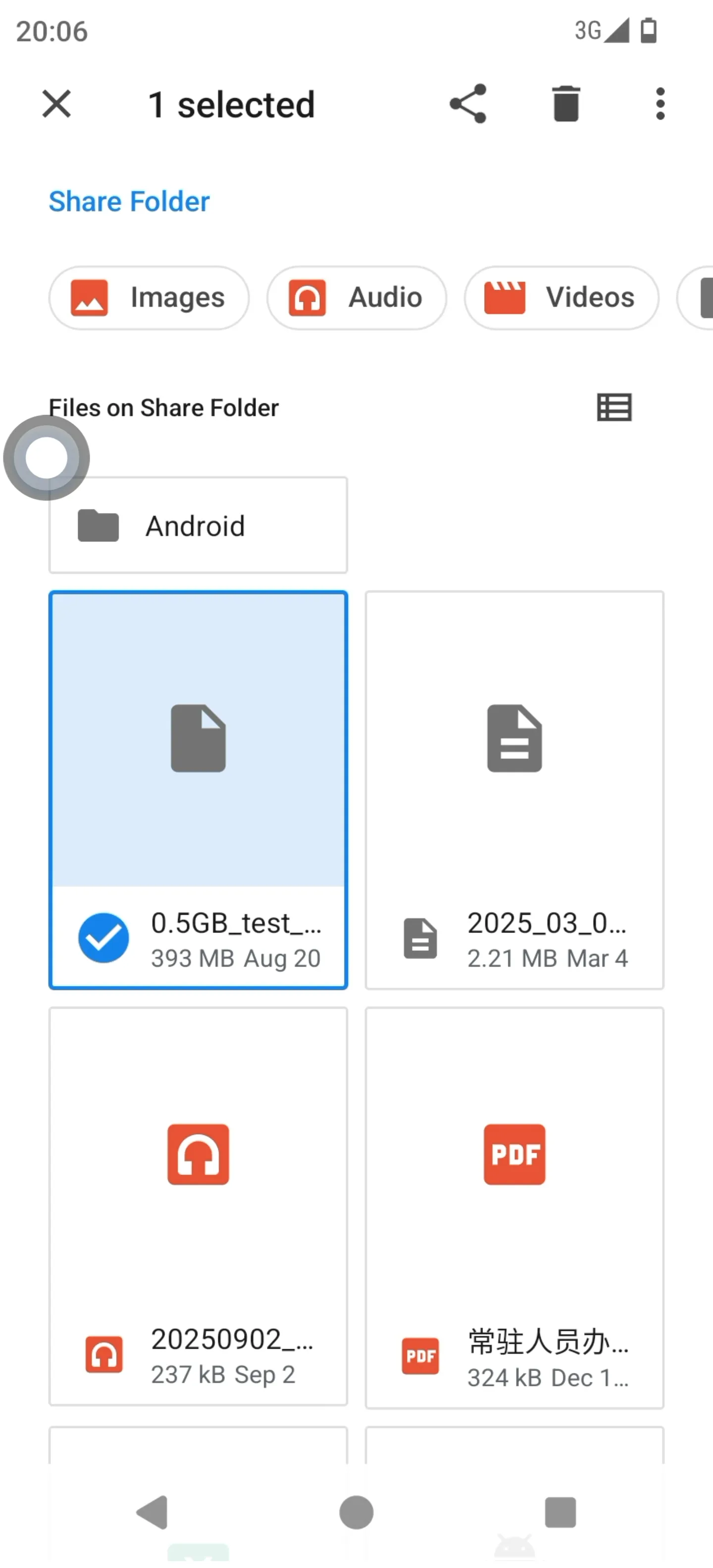Select the small audio icon of 20250902 file

coord(104,1355)
